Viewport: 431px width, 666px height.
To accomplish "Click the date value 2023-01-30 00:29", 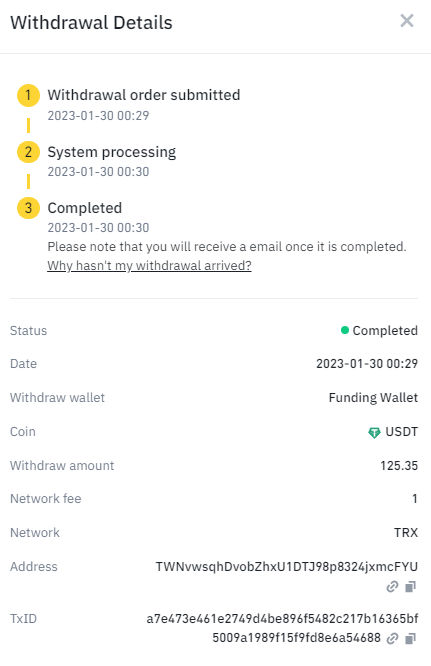I will (x=367, y=364).
